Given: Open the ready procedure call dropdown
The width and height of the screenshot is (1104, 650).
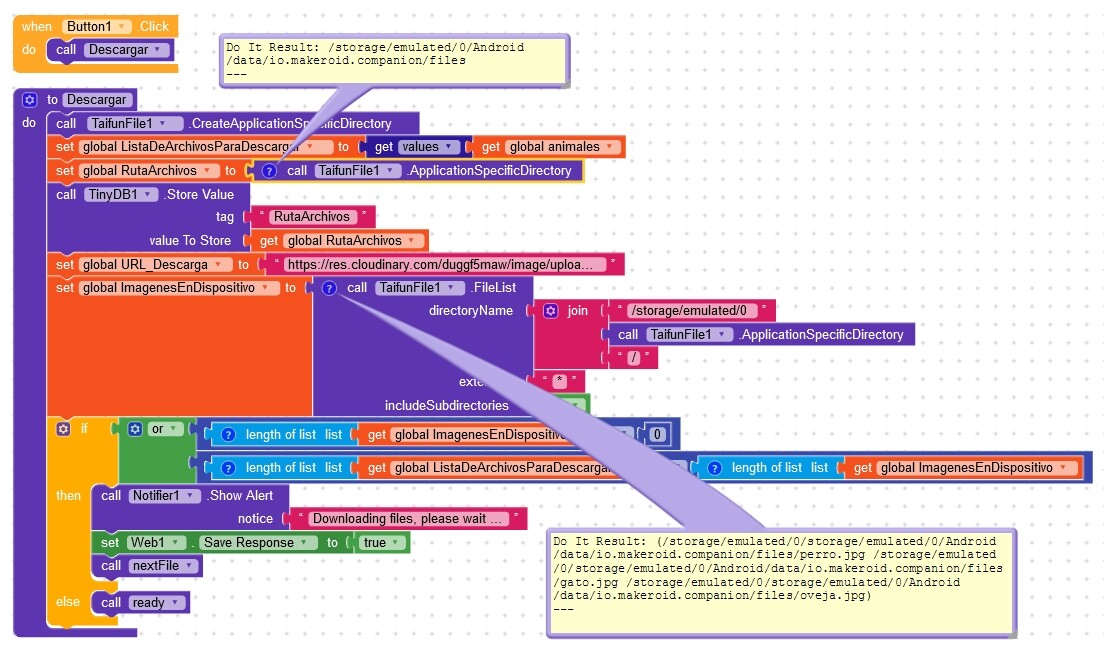Looking at the screenshot, I should pyautogui.click(x=156, y=603).
